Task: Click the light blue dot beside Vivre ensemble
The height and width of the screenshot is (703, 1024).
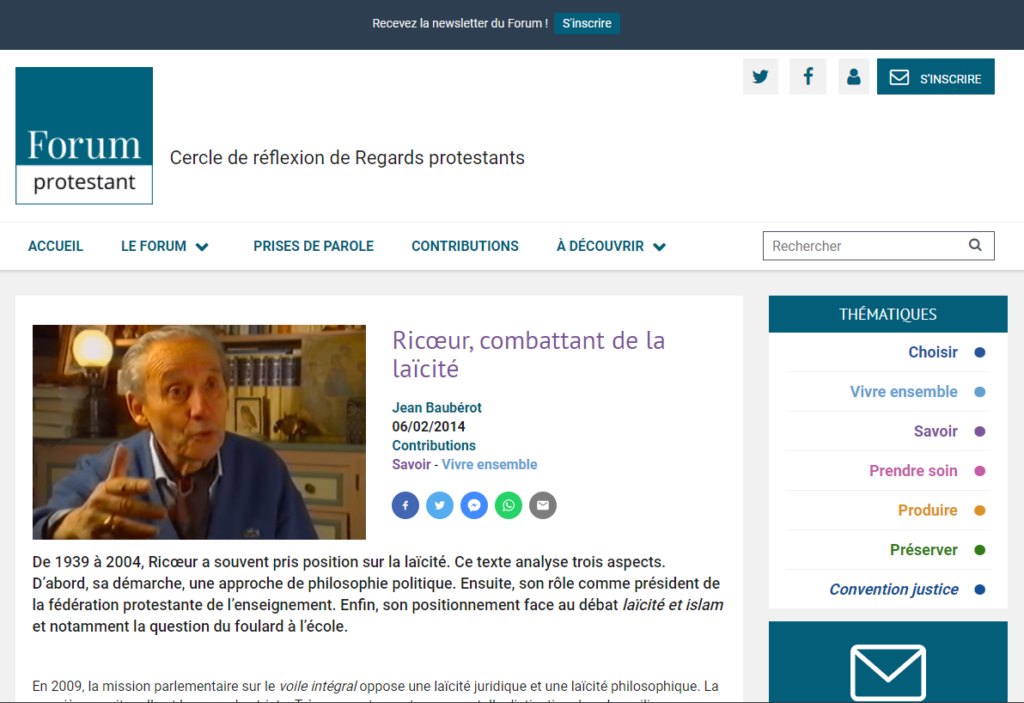Action: click(x=980, y=392)
